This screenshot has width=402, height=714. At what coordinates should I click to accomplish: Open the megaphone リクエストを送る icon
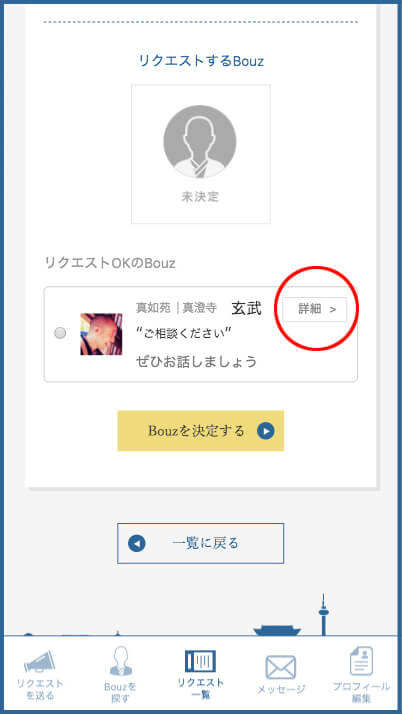40,663
